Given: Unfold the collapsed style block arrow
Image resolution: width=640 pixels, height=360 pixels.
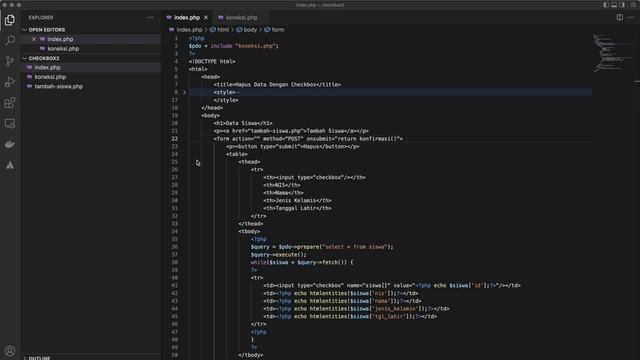Looking at the screenshot, I should [184, 92].
